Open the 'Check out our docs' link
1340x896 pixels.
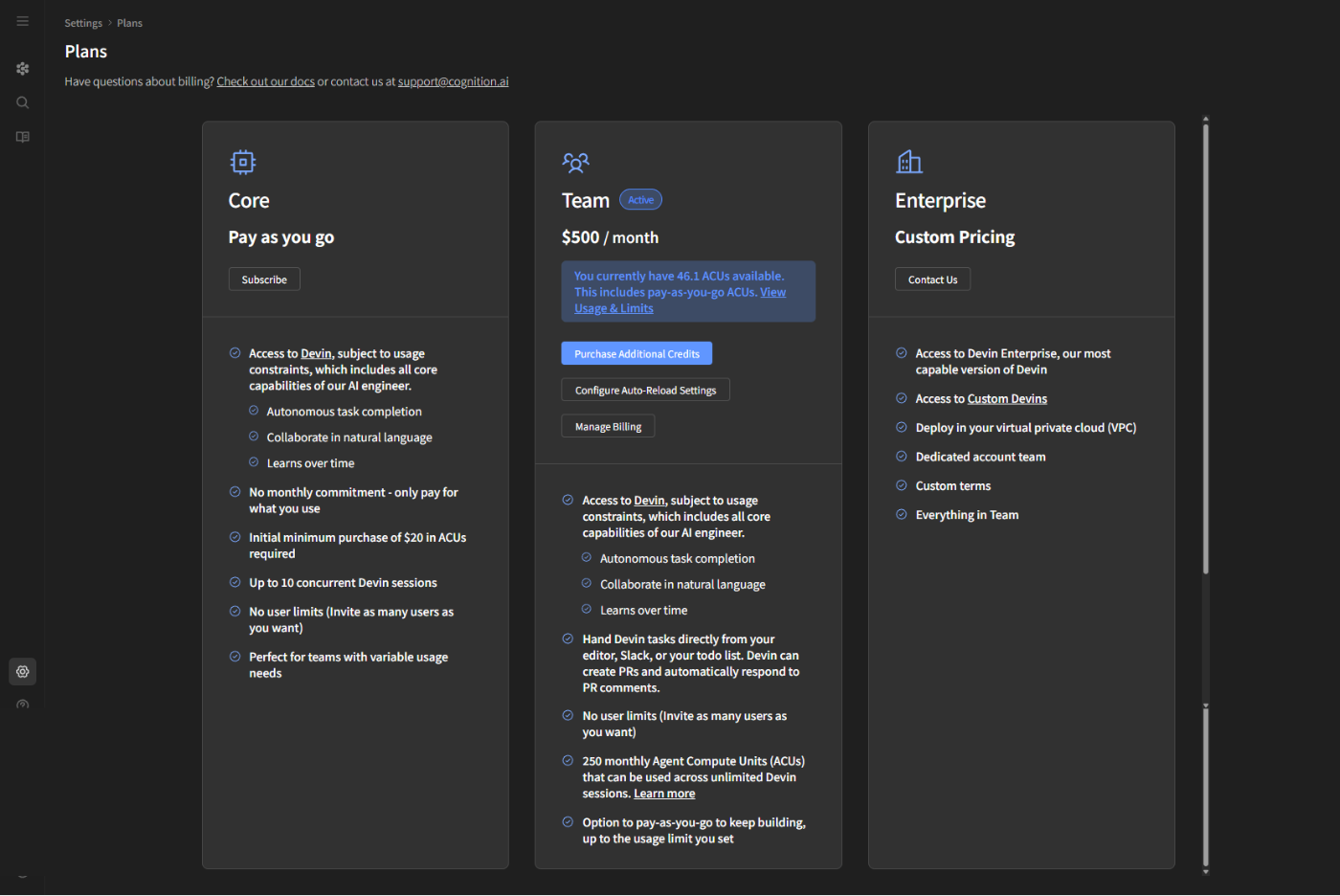266,81
